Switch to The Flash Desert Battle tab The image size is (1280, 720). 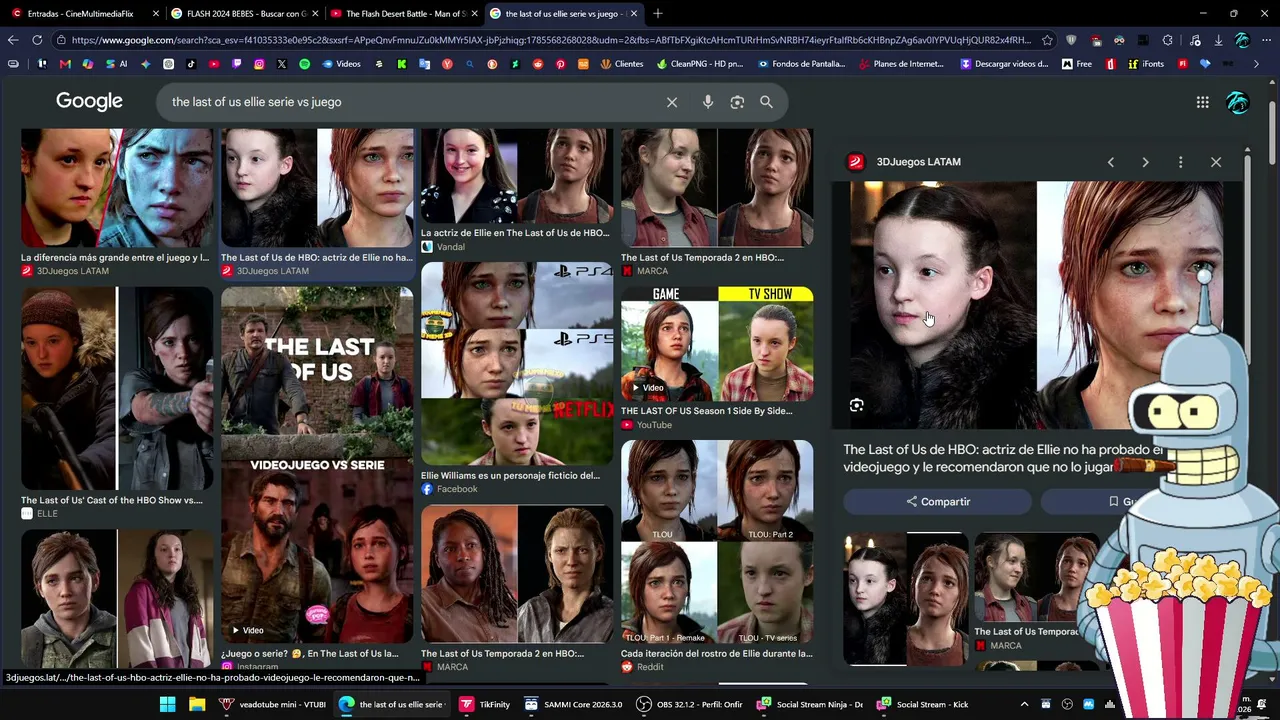(404, 14)
